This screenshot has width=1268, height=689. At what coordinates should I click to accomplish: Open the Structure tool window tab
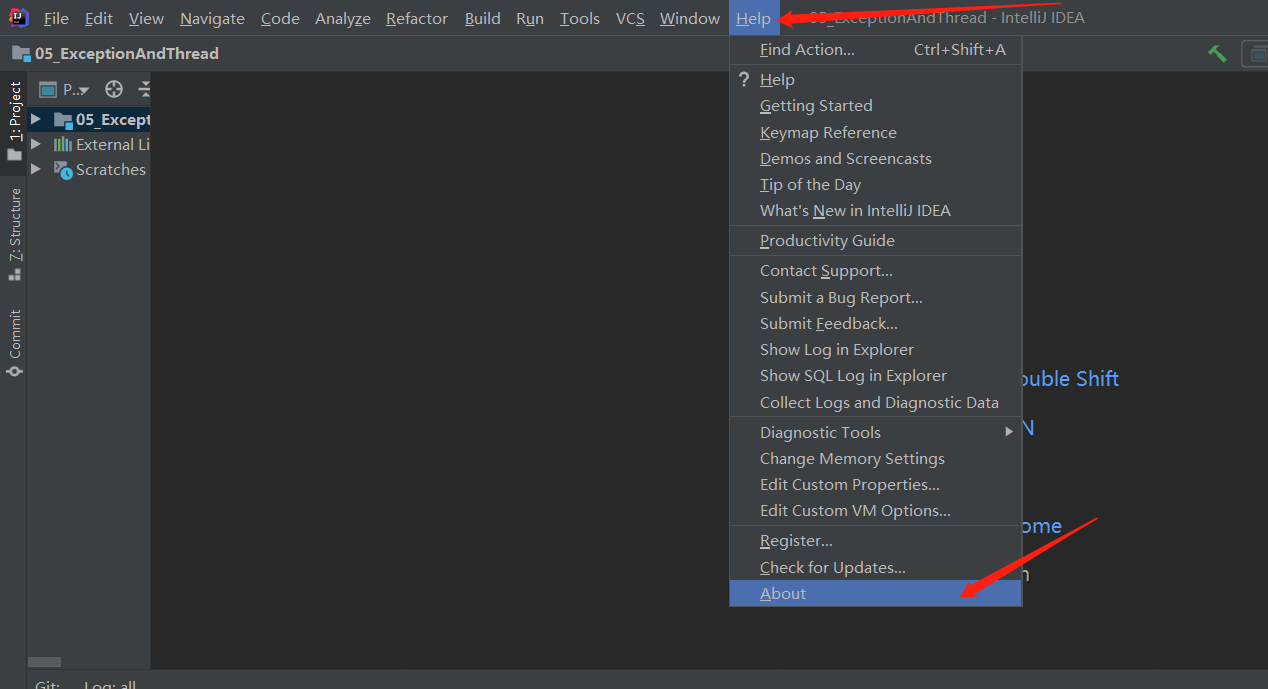(x=14, y=234)
